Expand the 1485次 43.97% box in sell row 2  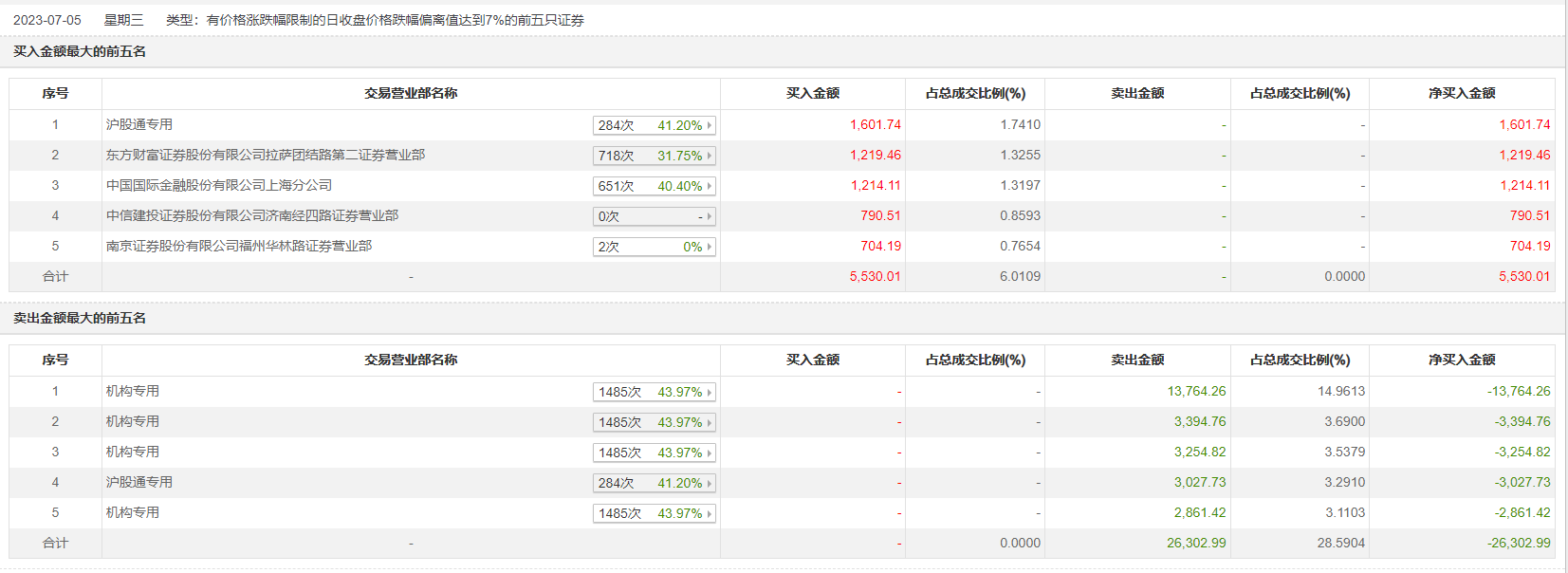click(x=709, y=422)
